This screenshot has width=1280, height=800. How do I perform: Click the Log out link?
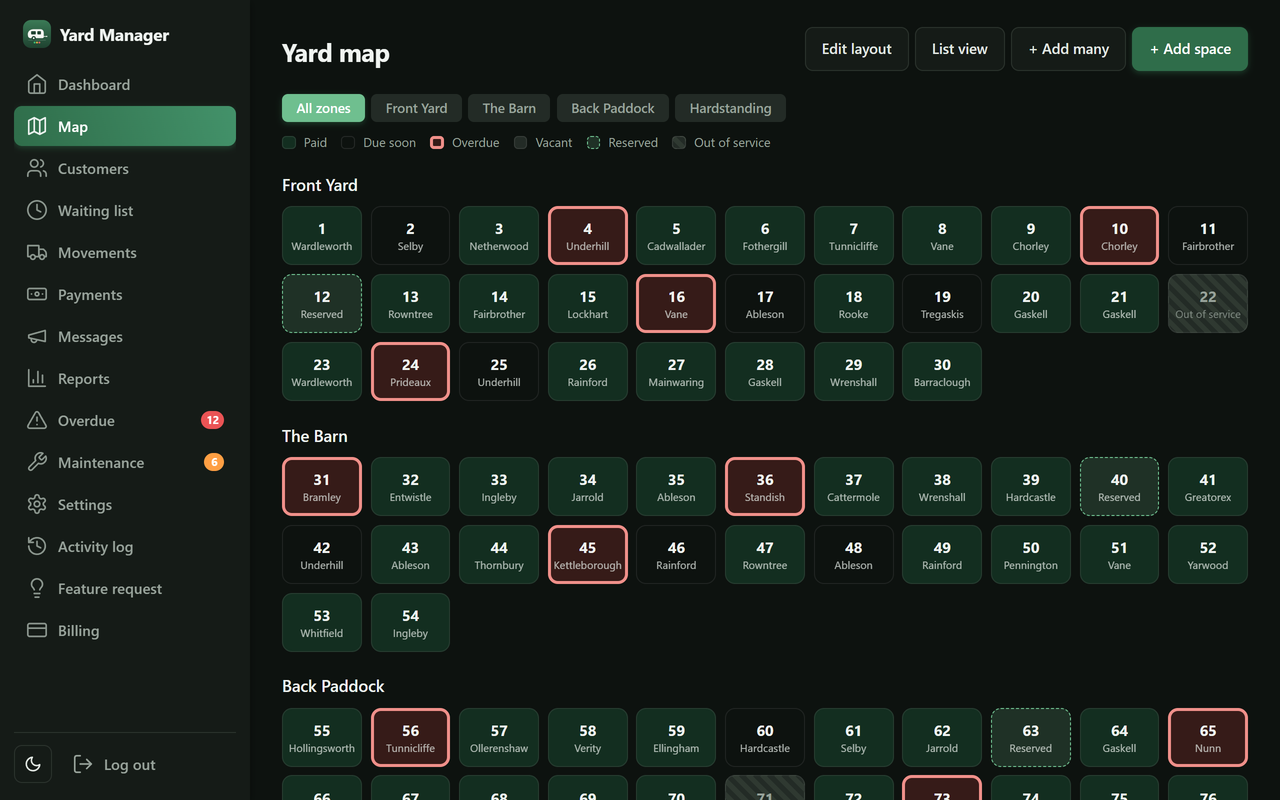point(115,764)
